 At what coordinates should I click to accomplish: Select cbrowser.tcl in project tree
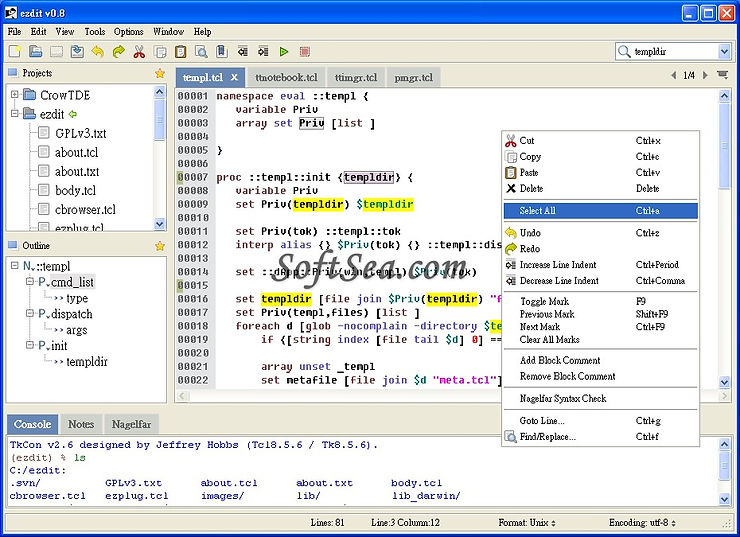point(85,209)
